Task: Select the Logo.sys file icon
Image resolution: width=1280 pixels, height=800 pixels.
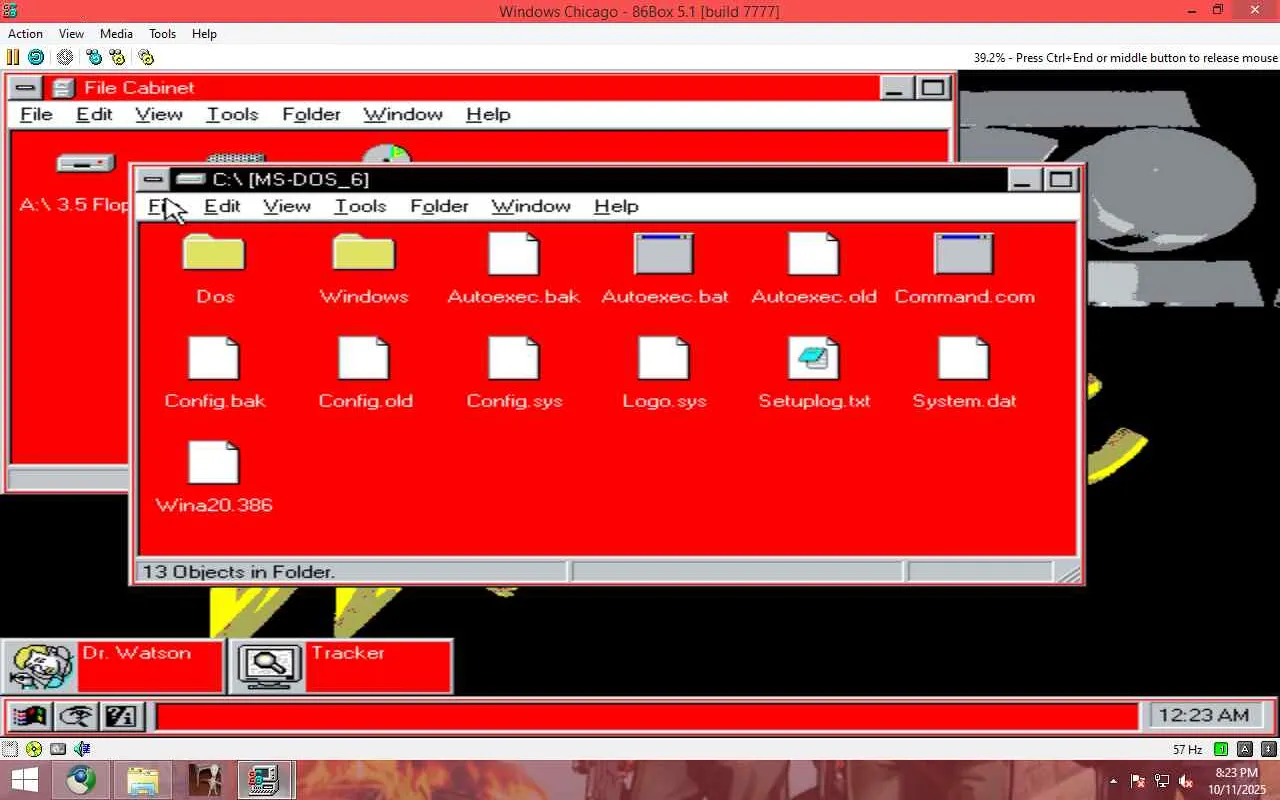Action: click(x=664, y=358)
